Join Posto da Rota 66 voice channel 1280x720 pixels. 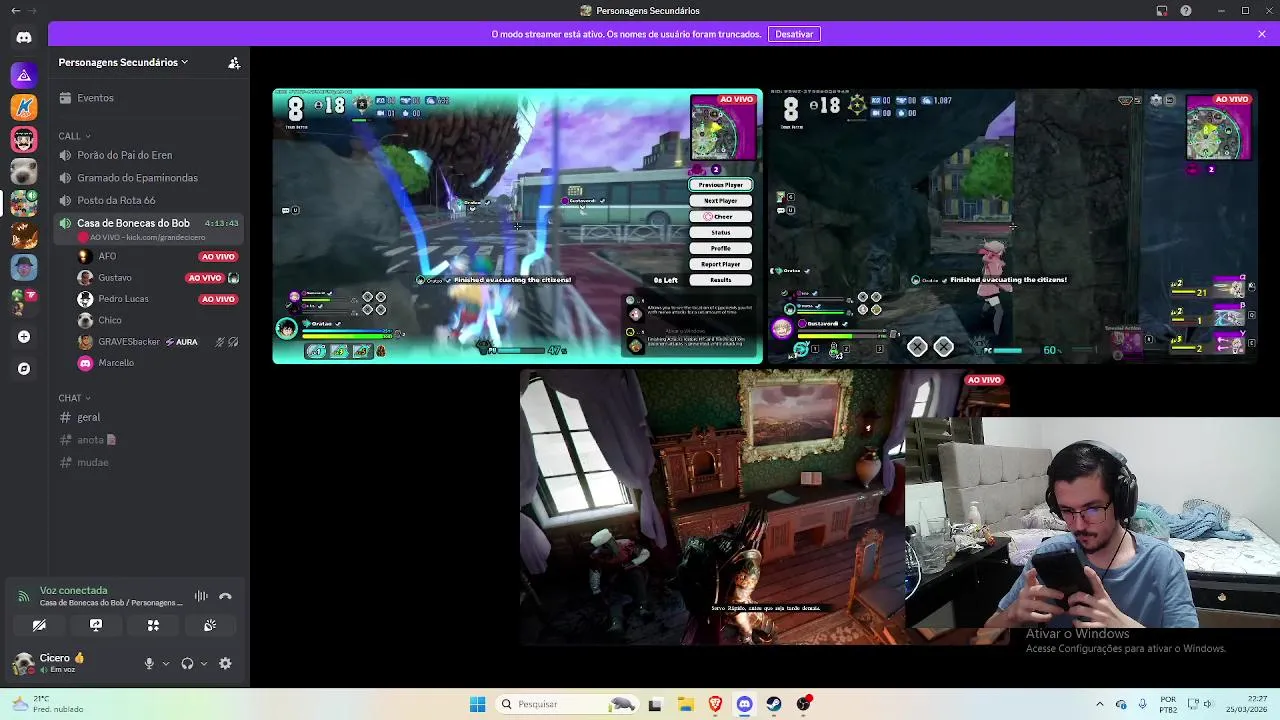[149, 200]
